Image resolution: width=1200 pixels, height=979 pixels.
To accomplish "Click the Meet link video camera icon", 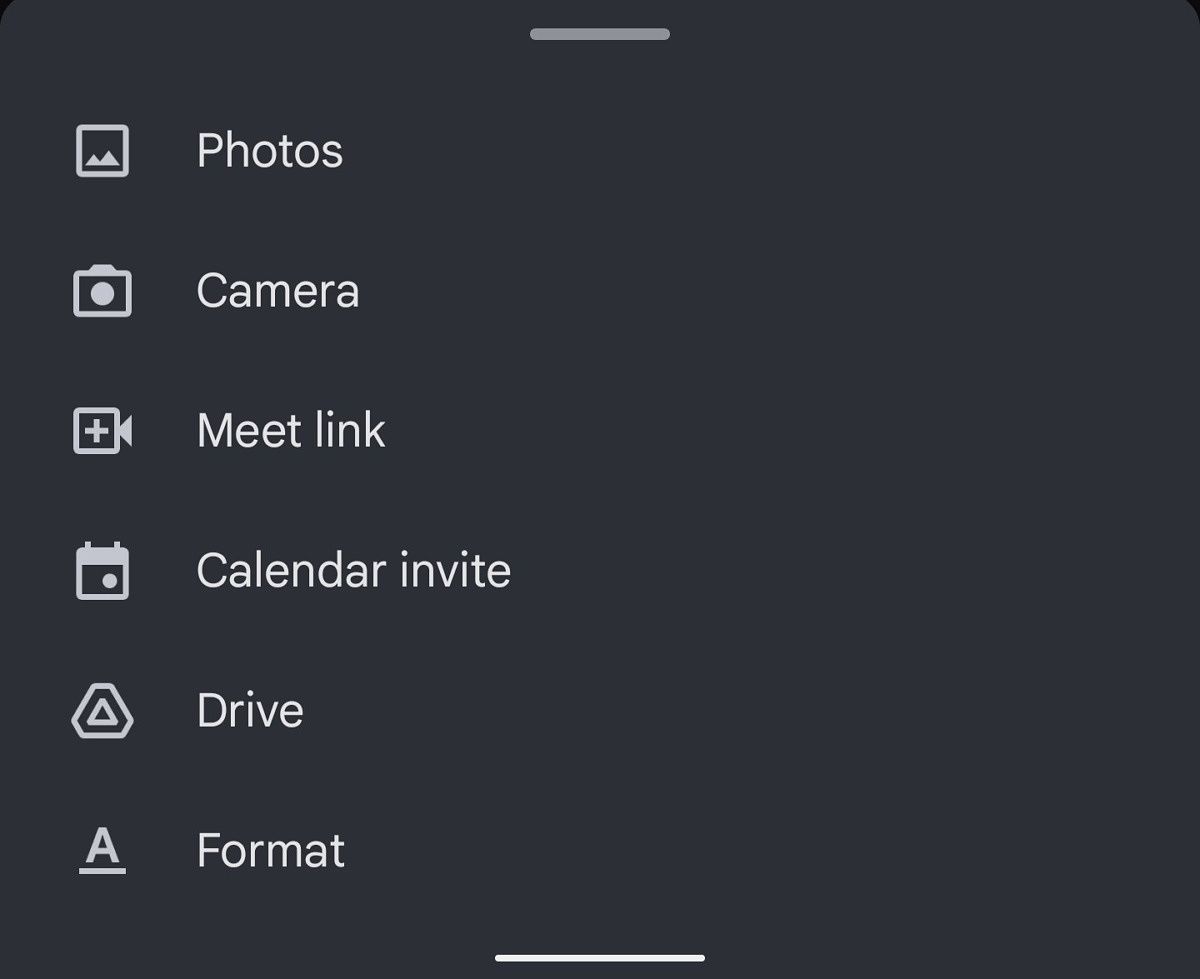I will point(102,430).
